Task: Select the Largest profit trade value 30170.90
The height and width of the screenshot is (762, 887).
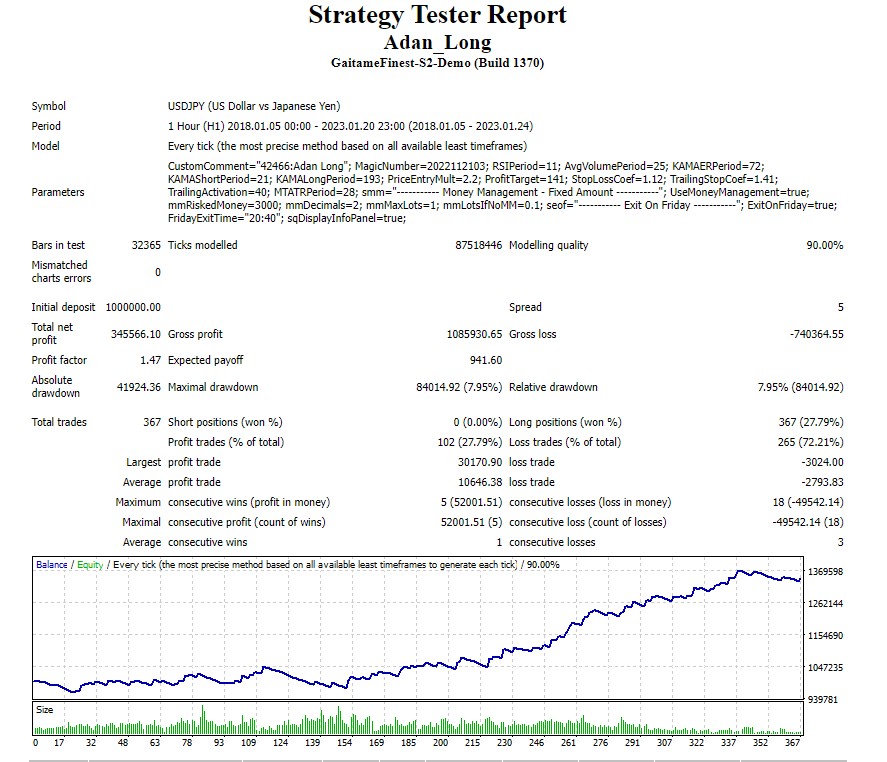Action: tap(479, 463)
